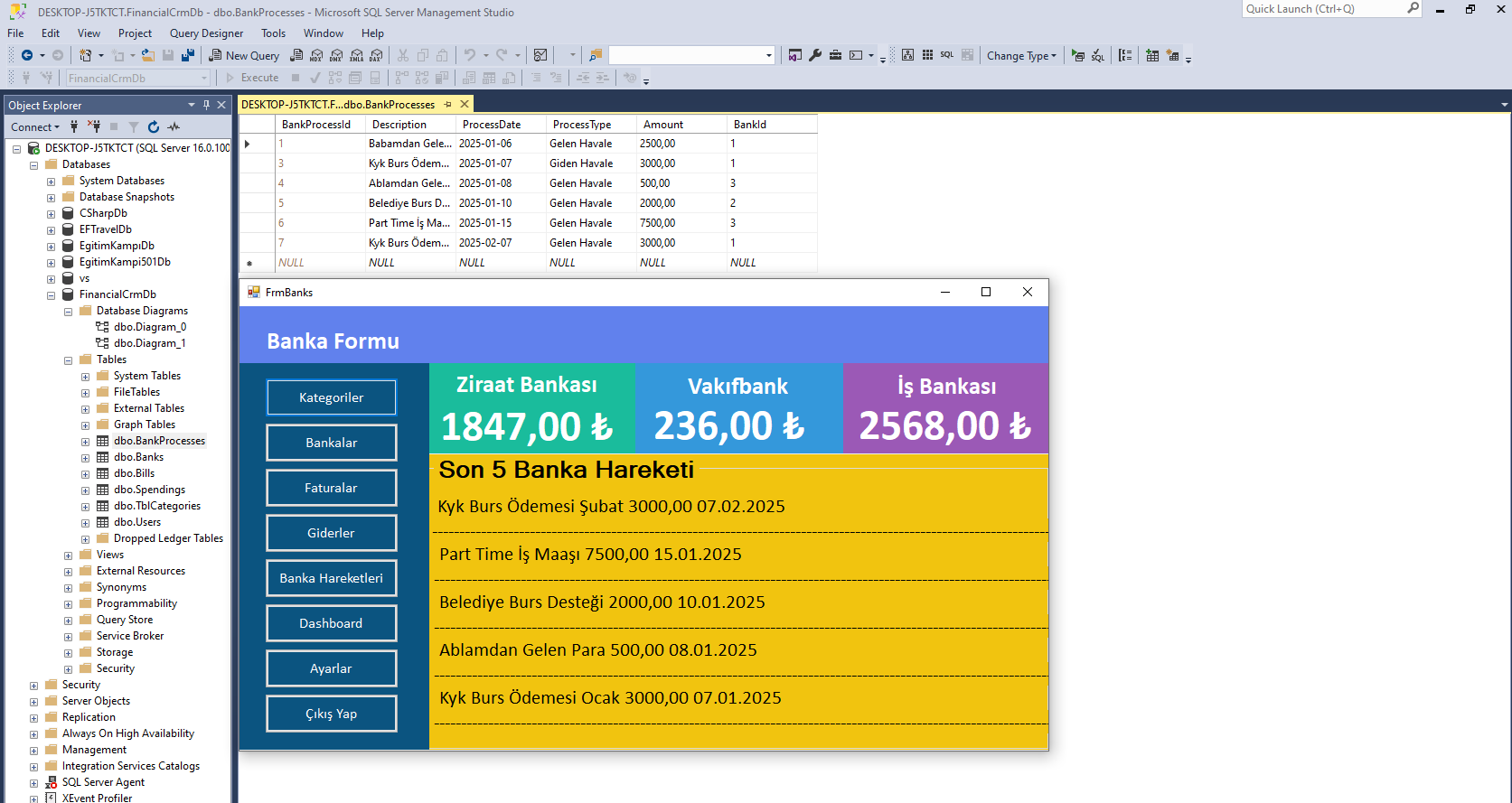1512x803 pixels.
Task: Click the ProcessType column header
Action: pos(591,125)
